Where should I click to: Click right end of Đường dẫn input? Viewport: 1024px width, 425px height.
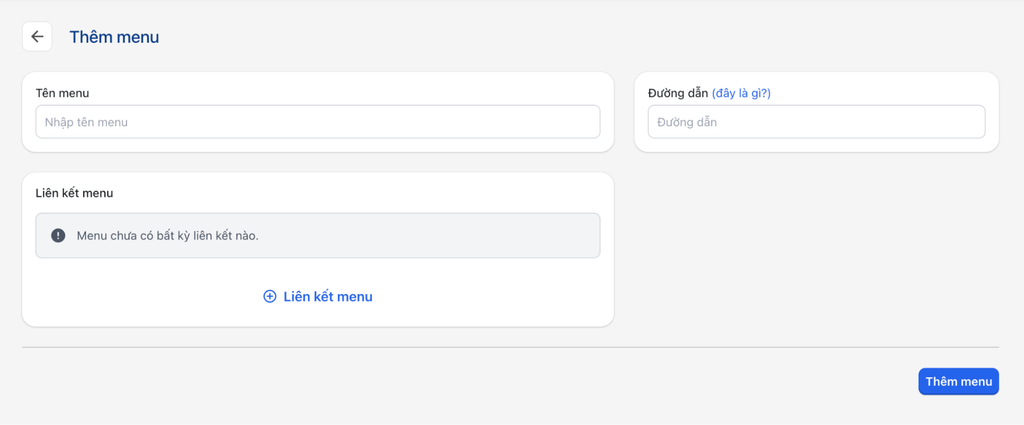point(965,122)
